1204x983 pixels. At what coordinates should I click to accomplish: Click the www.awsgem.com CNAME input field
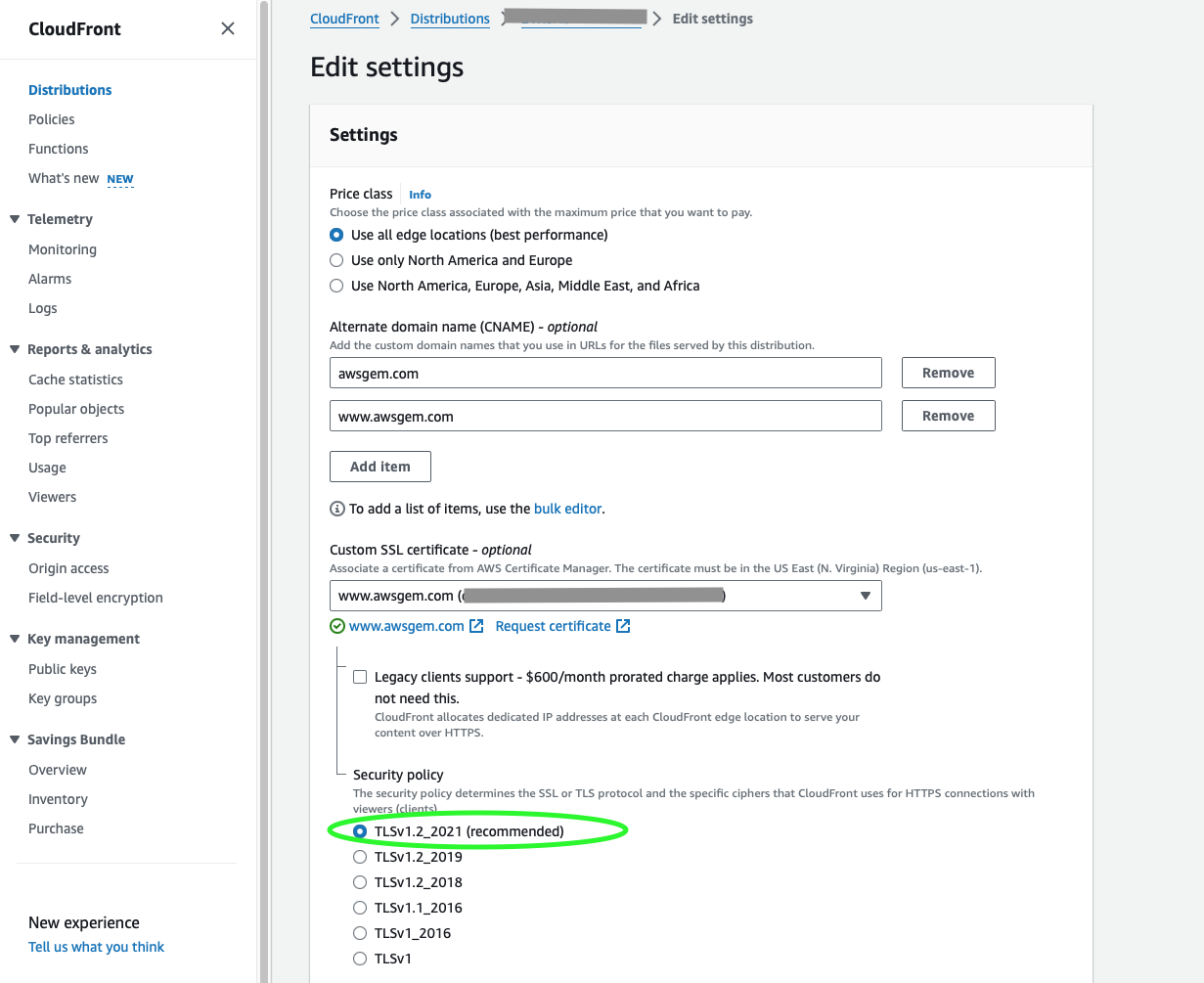click(605, 416)
